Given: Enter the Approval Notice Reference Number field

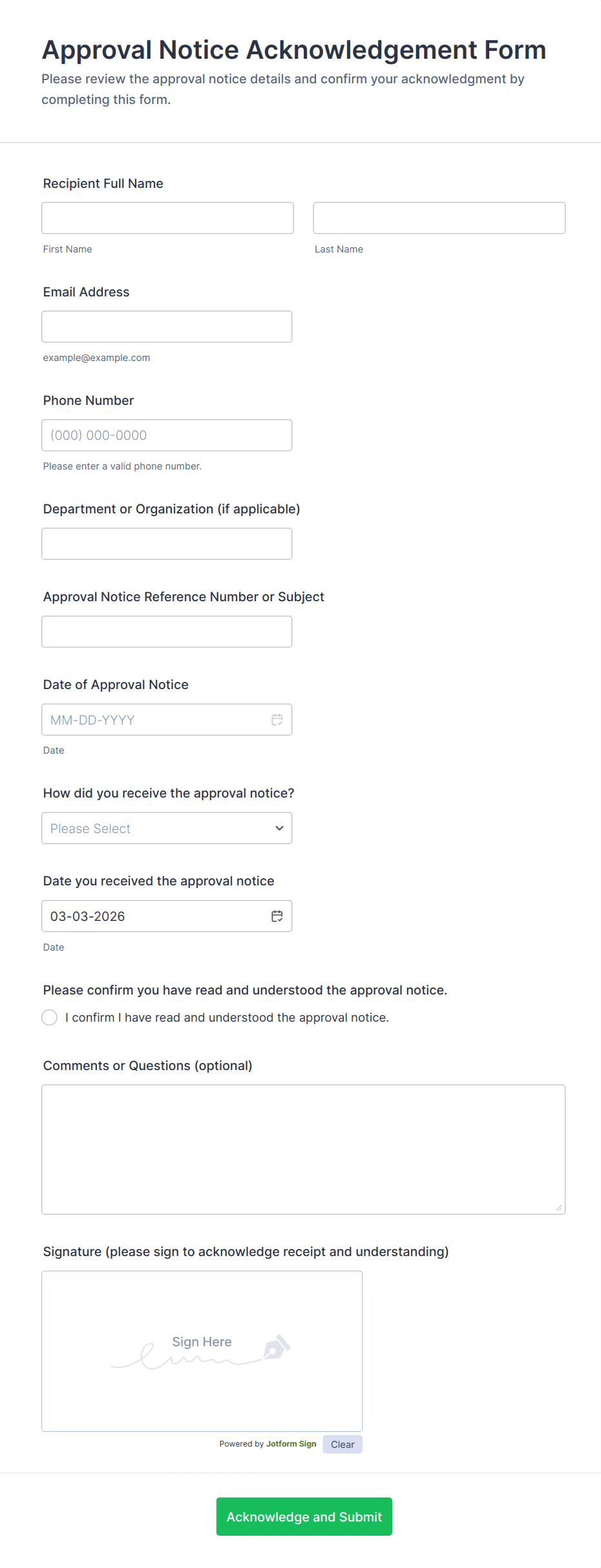Looking at the screenshot, I should pos(167,631).
